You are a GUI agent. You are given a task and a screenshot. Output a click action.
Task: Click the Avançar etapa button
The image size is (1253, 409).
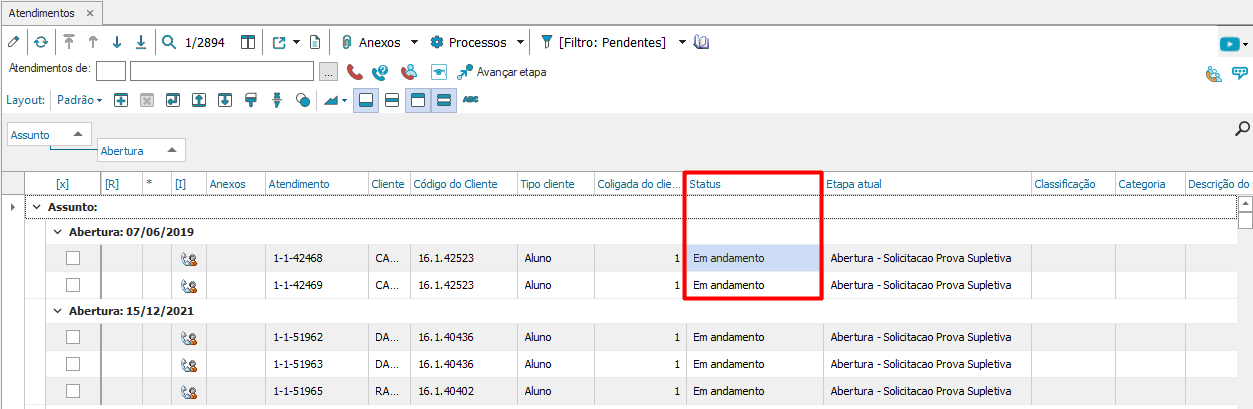(x=501, y=72)
